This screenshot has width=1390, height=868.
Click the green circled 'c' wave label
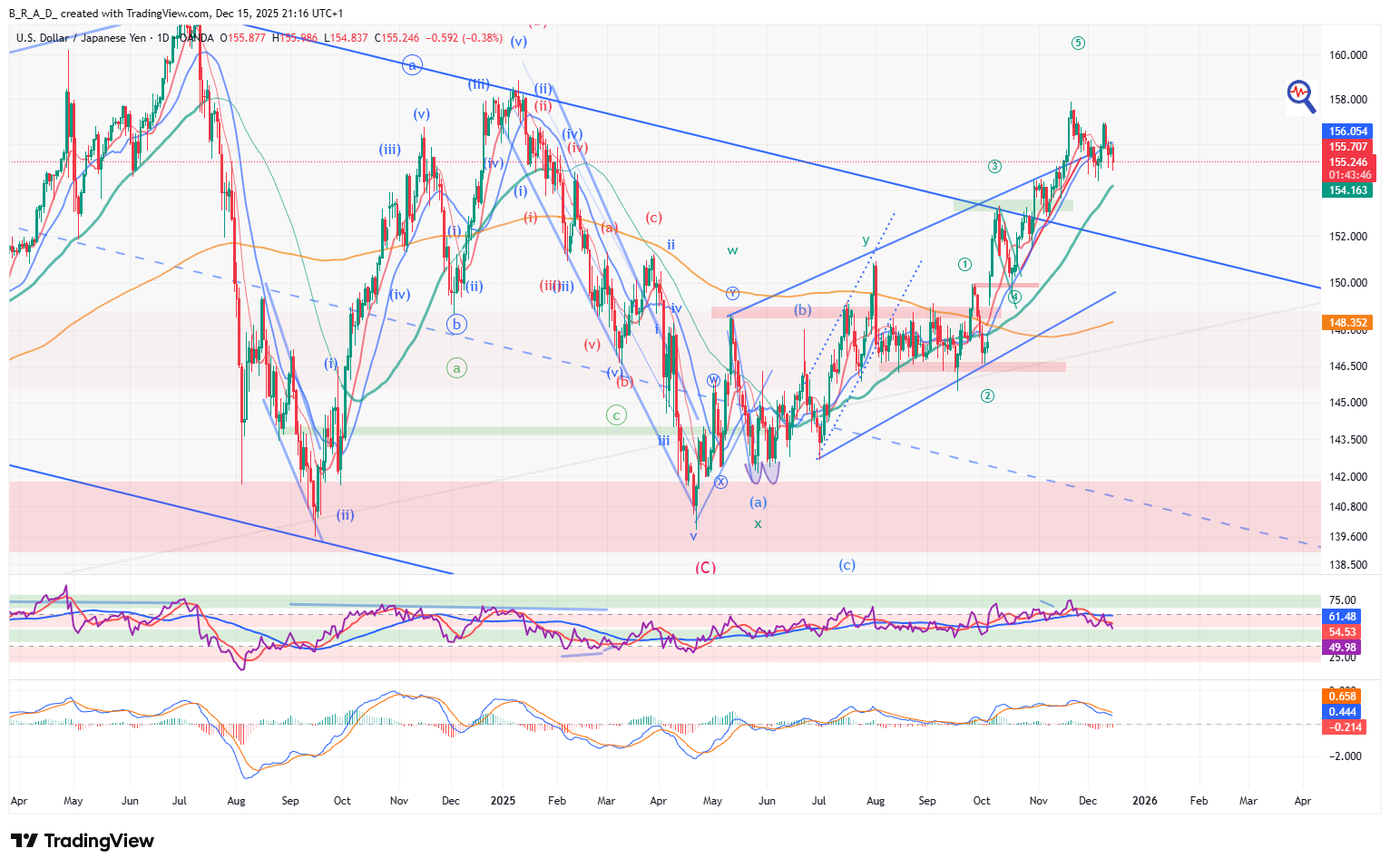616,415
